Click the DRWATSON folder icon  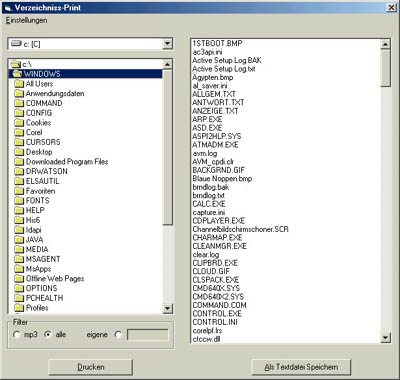(19, 171)
